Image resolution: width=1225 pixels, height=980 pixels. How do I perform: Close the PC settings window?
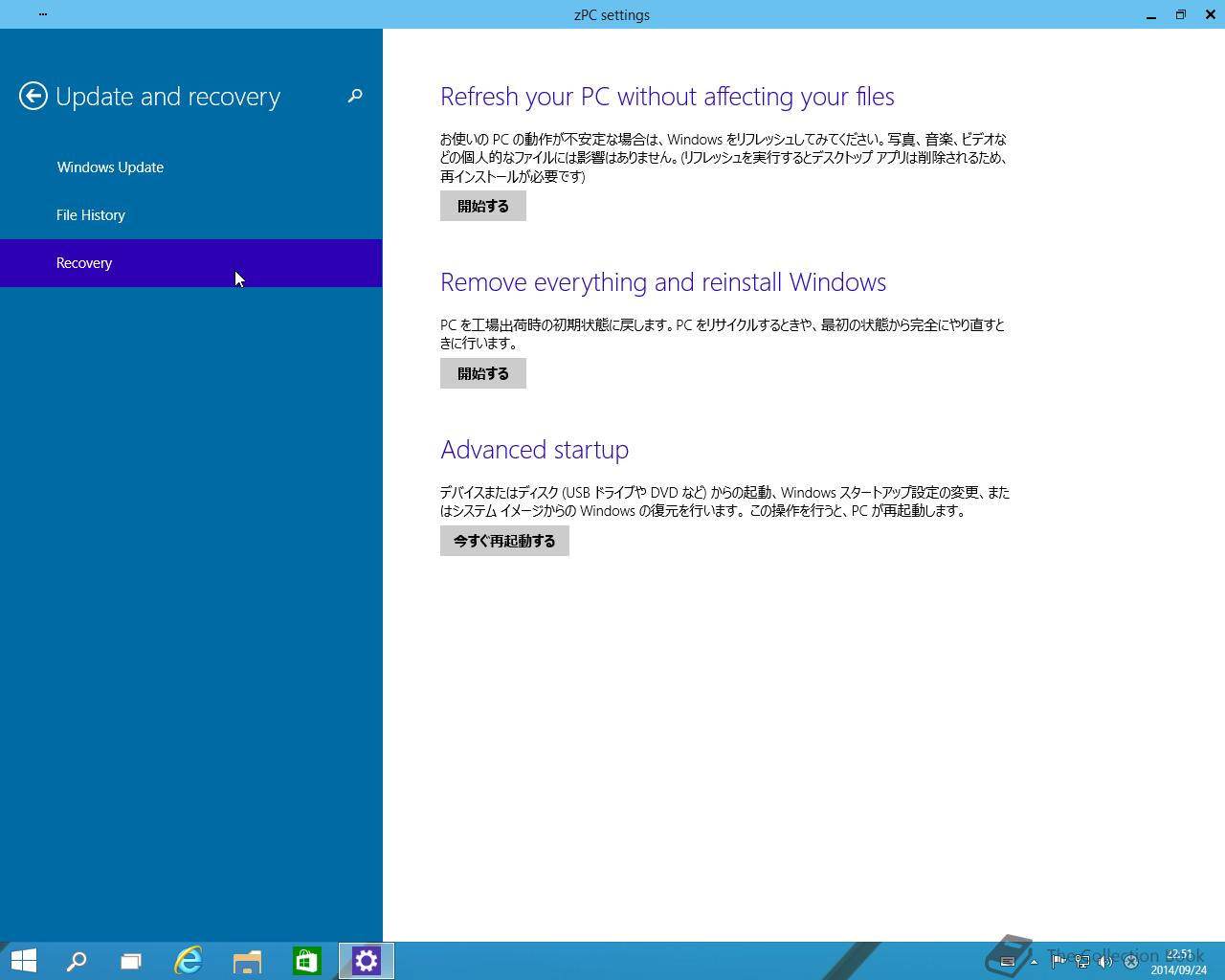(x=1210, y=14)
